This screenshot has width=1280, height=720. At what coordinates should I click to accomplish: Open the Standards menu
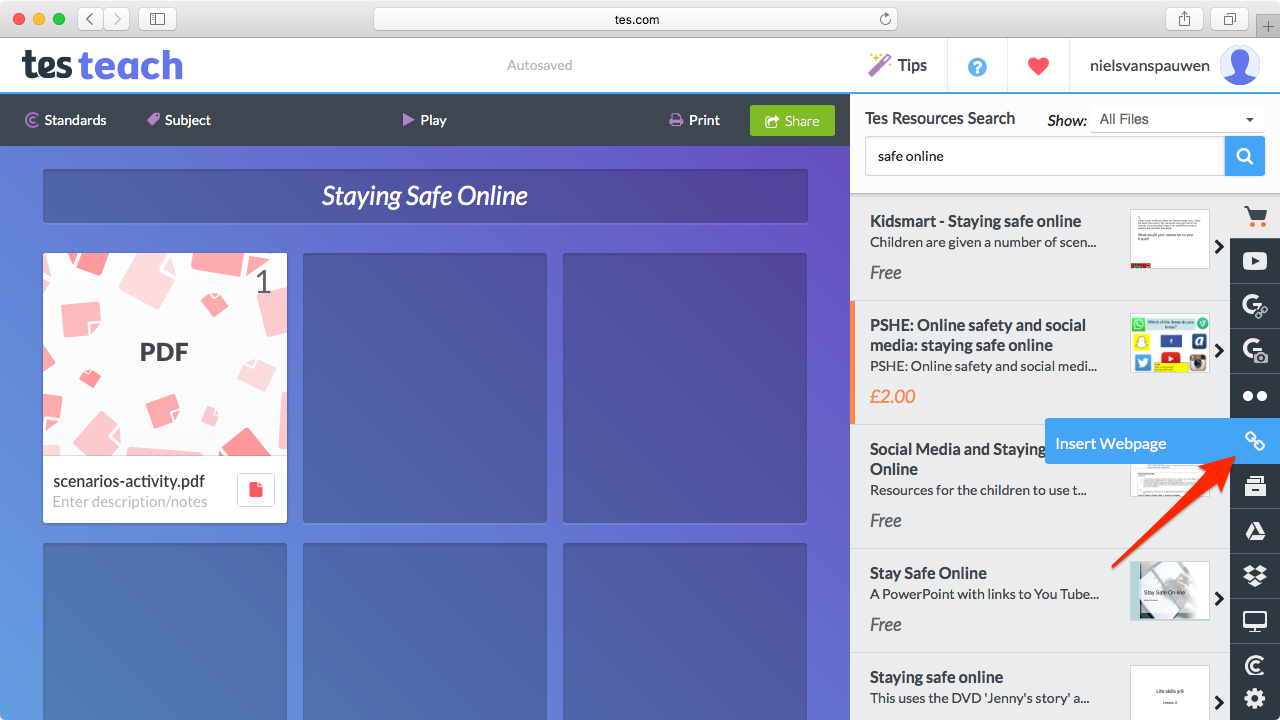66,120
